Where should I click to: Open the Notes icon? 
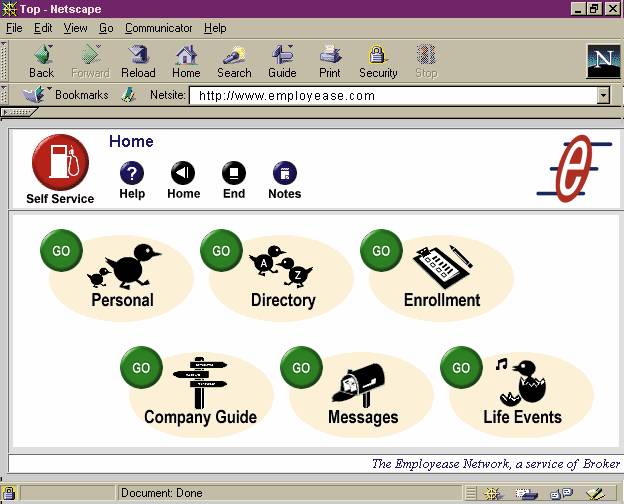284,173
